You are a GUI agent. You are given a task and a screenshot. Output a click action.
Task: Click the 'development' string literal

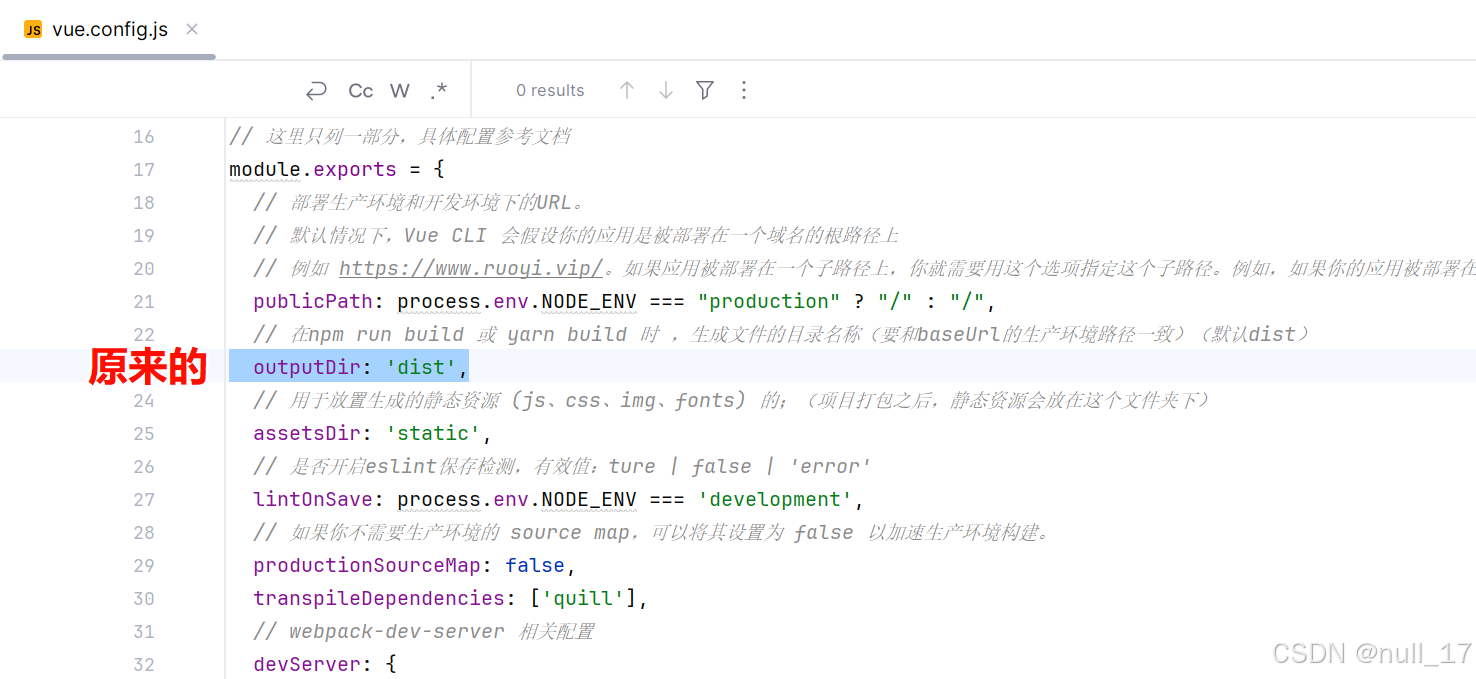pos(775,499)
